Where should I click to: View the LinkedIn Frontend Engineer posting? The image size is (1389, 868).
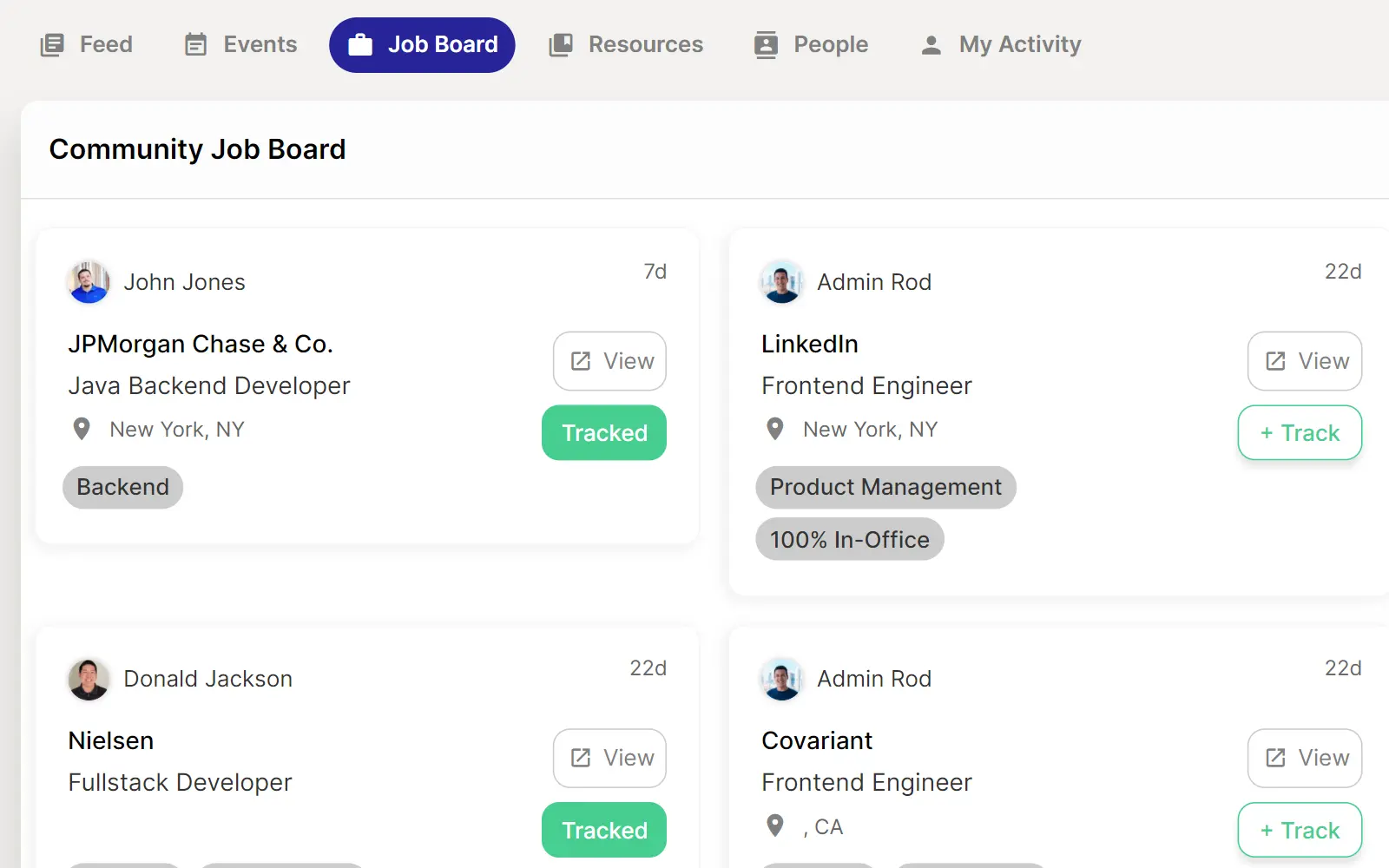1305,361
